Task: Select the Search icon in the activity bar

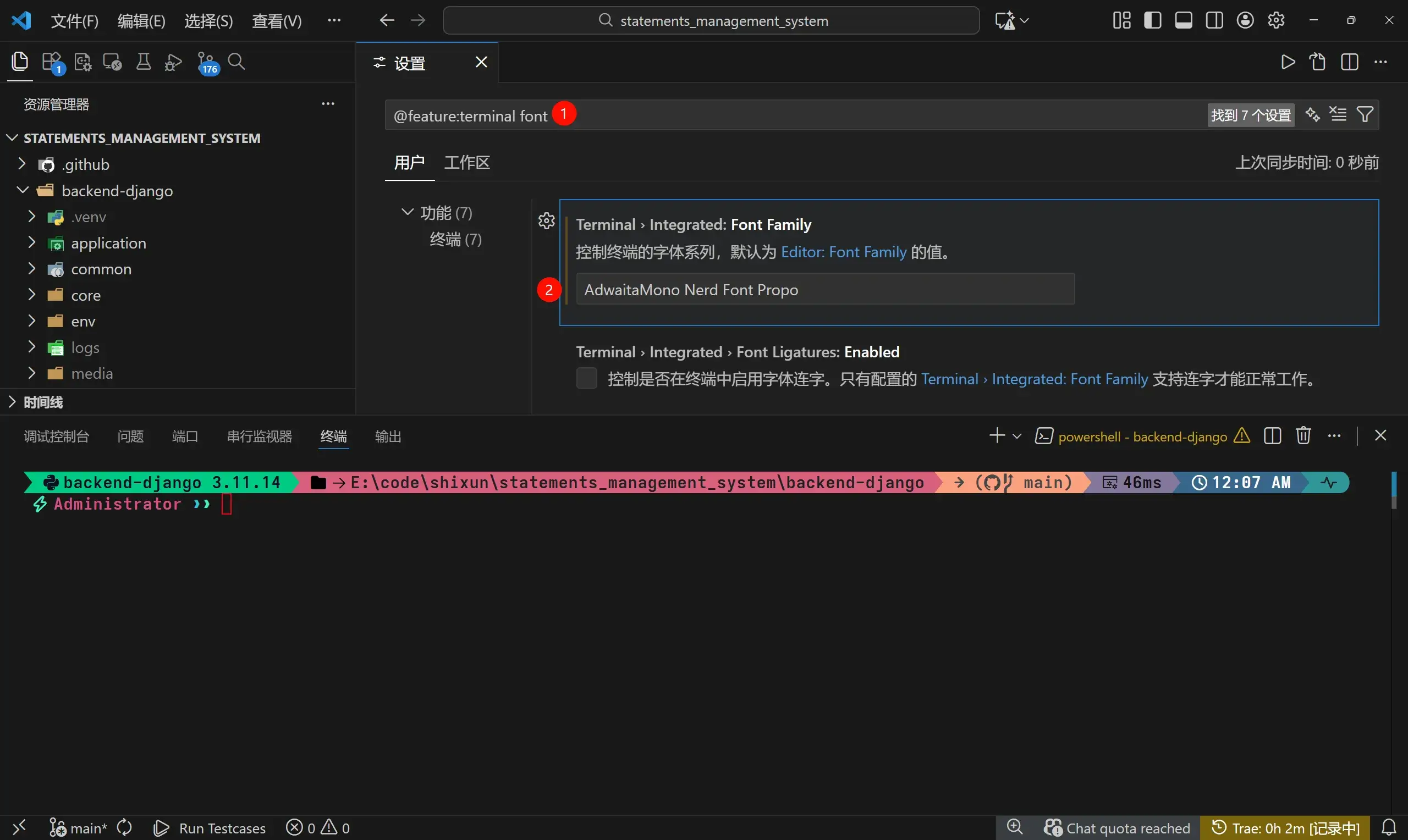Action: [237, 62]
